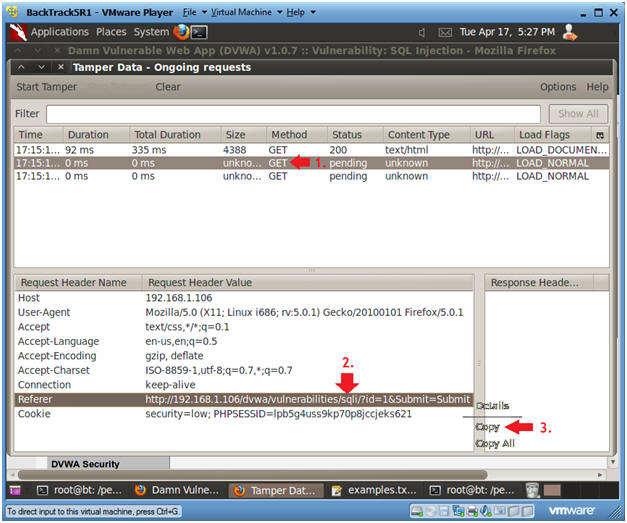Image resolution: width=627 pixels, height=523 pixels.
Task: Launch Firefox from the top panel
Action: [182, 32]
